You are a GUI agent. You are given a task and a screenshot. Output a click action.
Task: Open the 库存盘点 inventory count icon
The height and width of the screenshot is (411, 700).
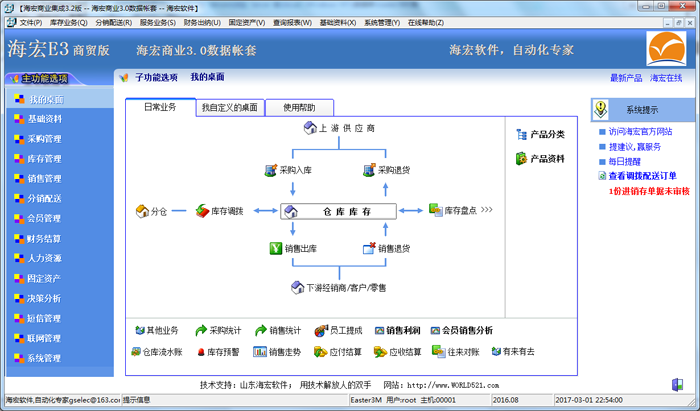(436, 210)
